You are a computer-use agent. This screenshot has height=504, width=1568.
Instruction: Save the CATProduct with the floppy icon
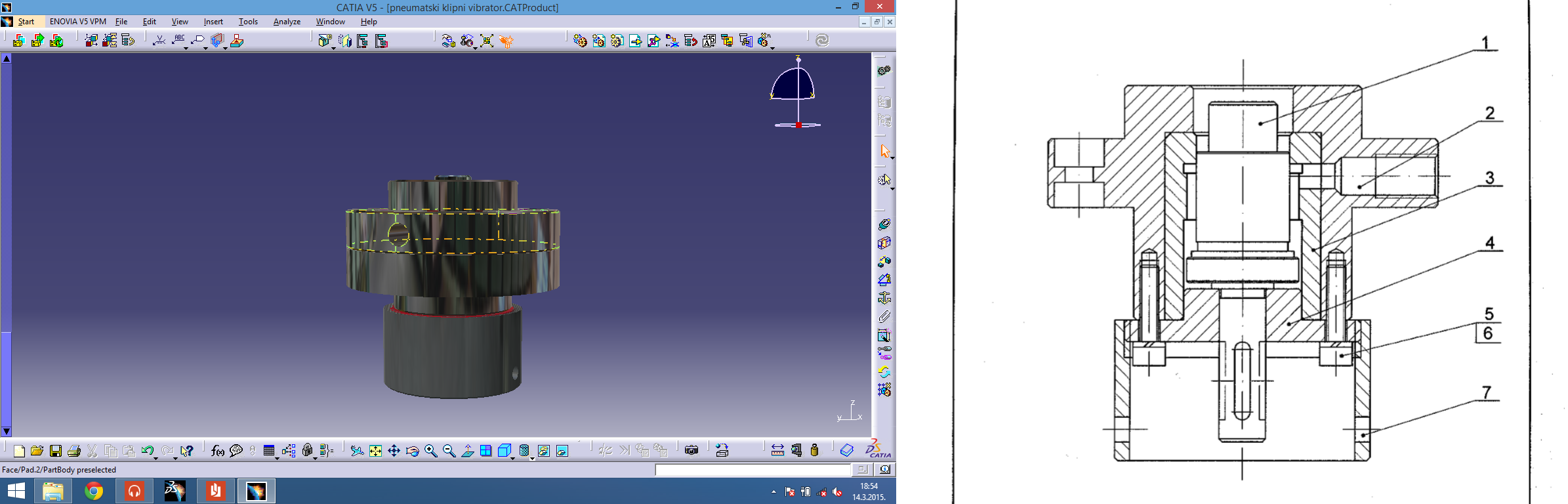tap(56, 451)
